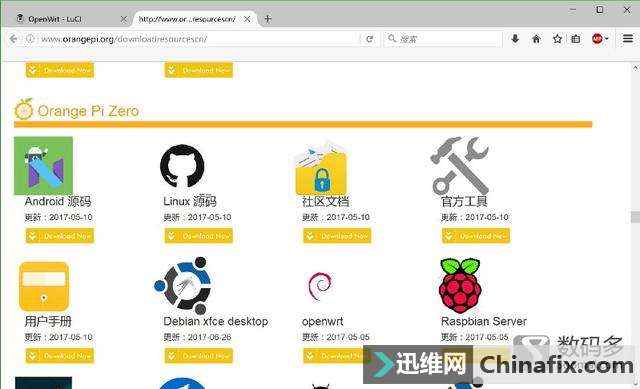Click the red Adblock extension icon

597,39
